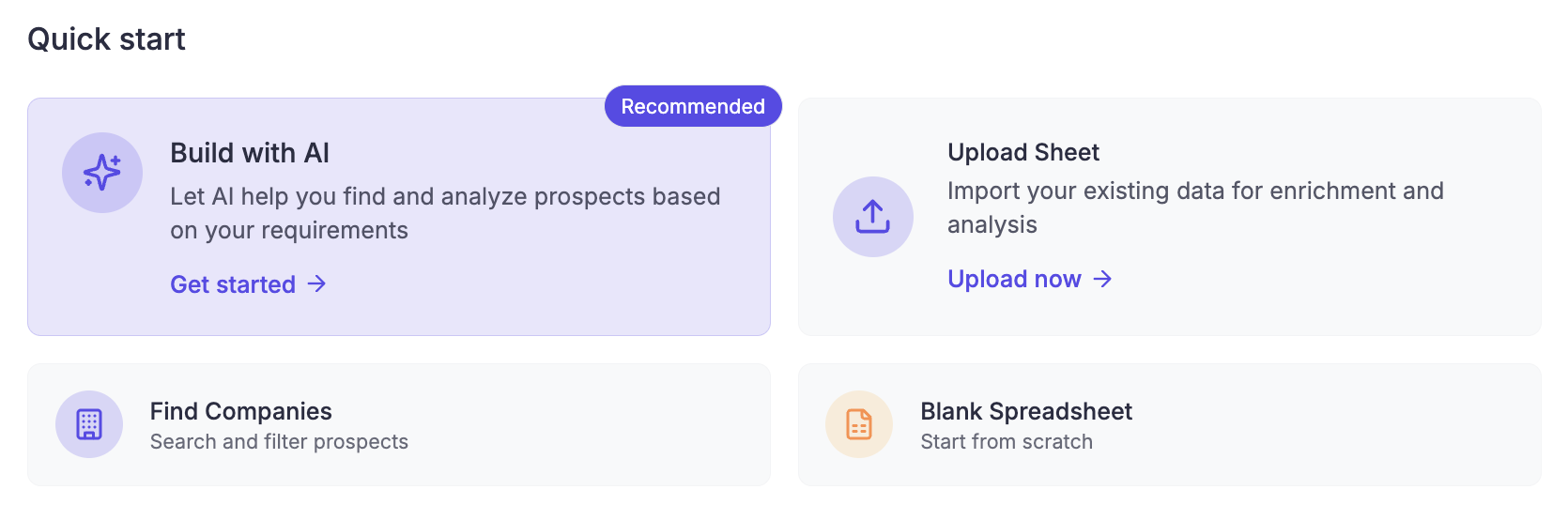Image resolution: width=1568 pixels, height=505 pixels.
Task: Click the 'Start from scratch' subtitle
Action: [x=1007, y=442]
